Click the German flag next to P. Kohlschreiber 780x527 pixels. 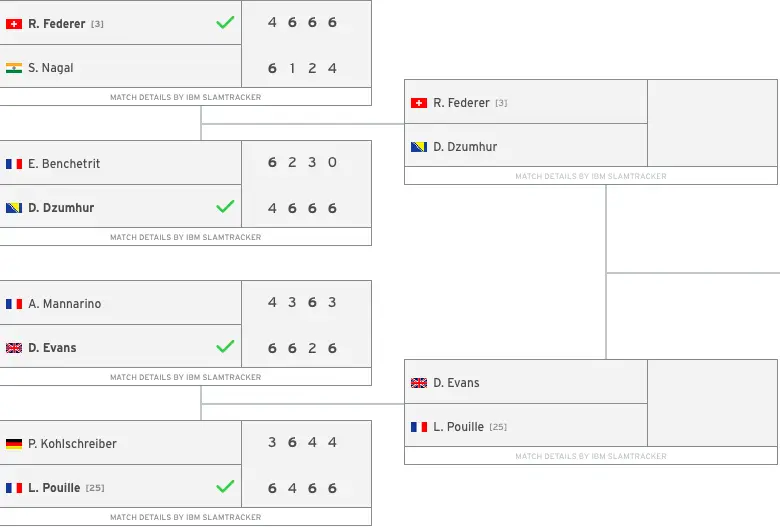pos(14,443)
